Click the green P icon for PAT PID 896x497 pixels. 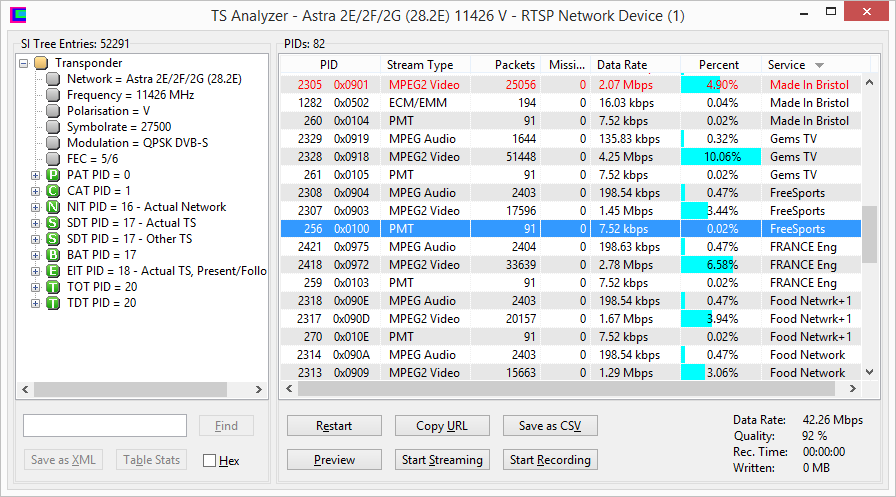tap(53, 175)
